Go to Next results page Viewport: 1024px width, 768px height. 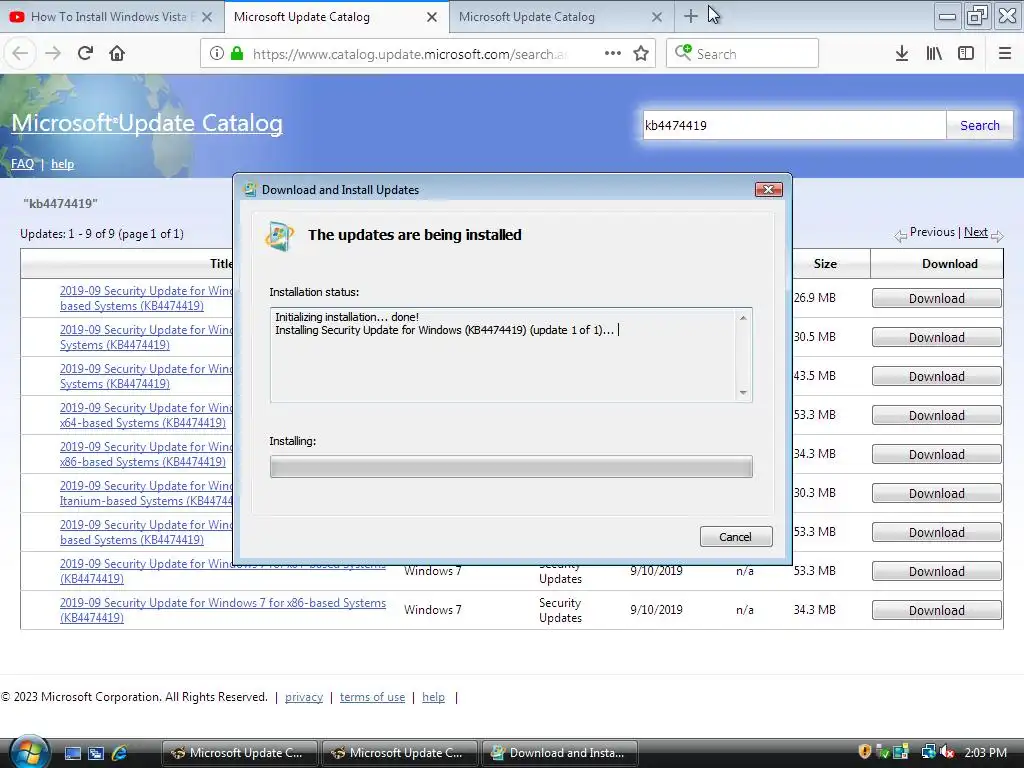[x=976, y=232]
